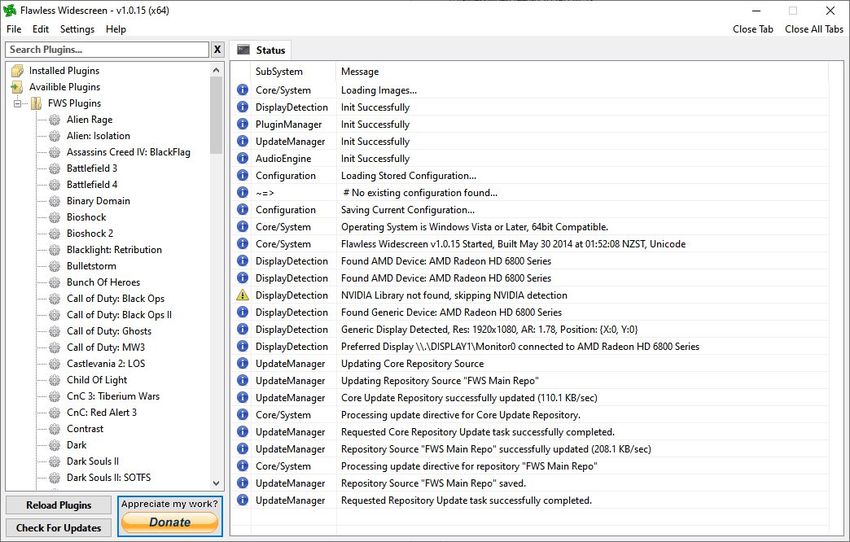Click the plugin list scrollbar thumb

pos(216,115)
